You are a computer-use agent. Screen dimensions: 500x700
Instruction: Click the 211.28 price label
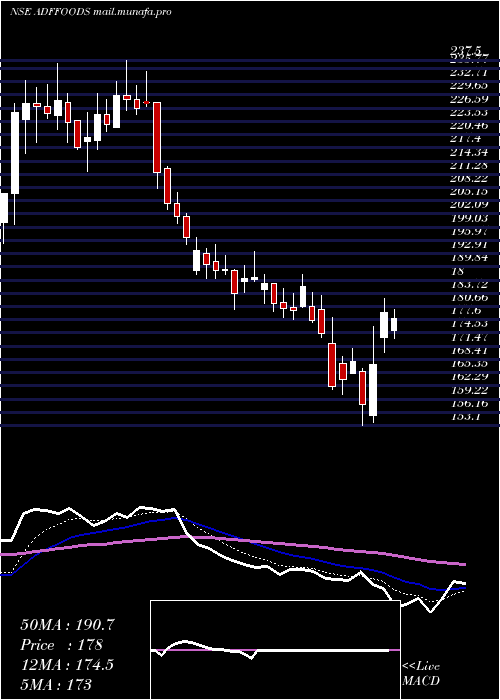click(469, 165)
